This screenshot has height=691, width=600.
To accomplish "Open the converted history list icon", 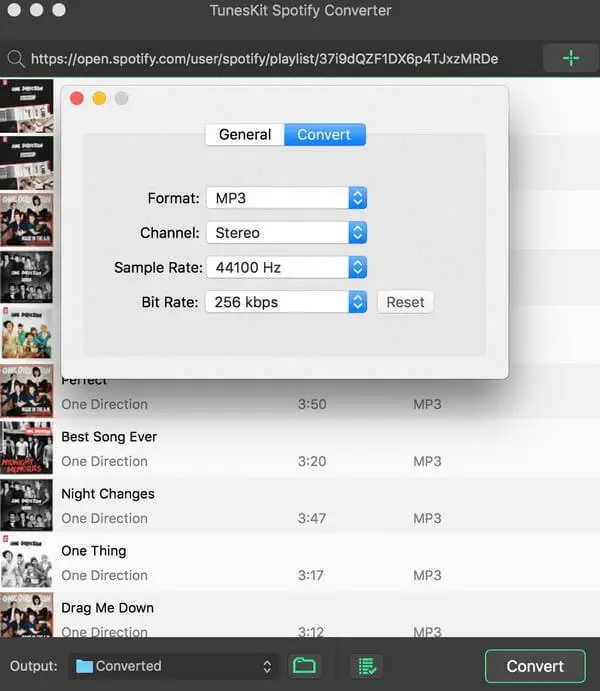I will pos(367,665).
